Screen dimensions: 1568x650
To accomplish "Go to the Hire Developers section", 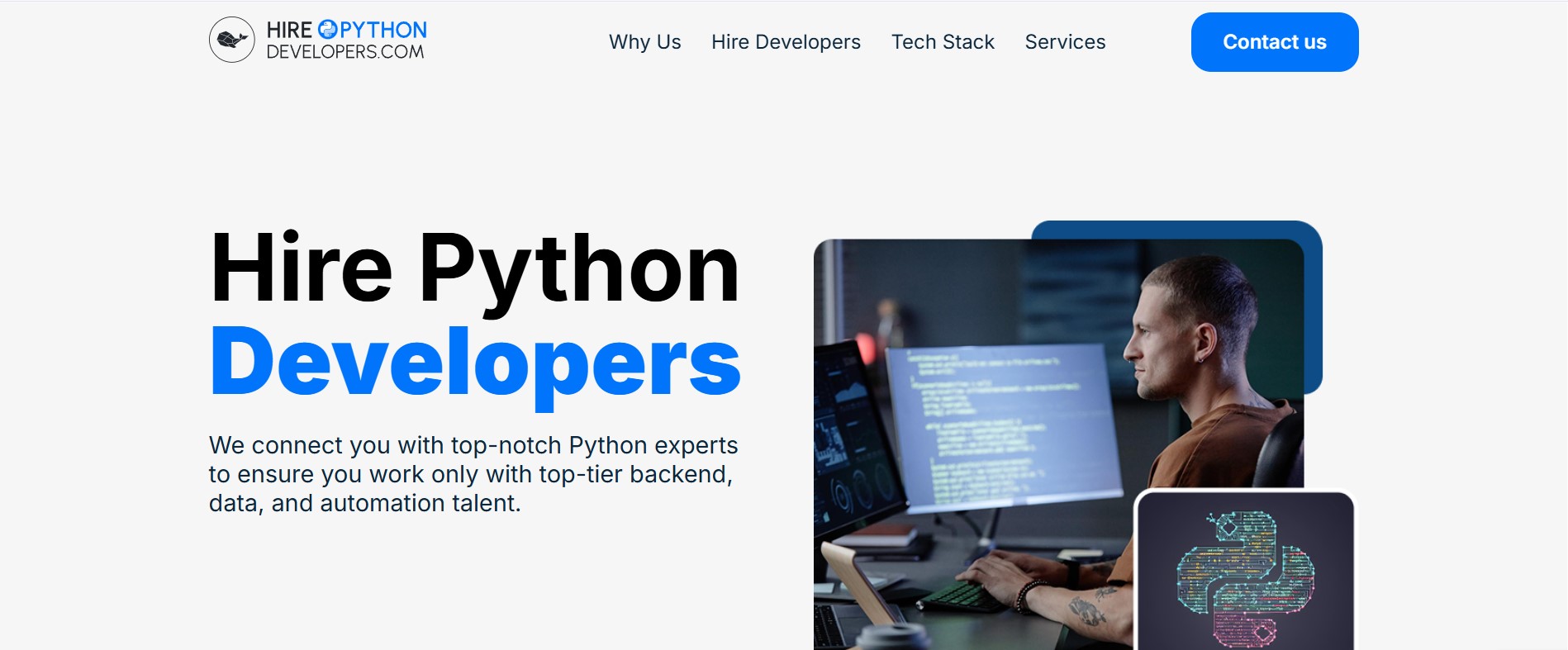I will tap(786, 42).
